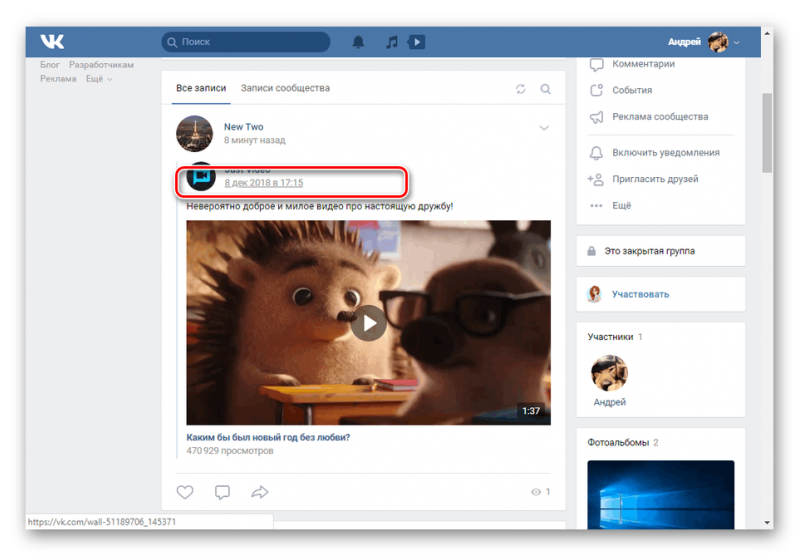
Task: Like the post with heart icon
Action: (185, 492)
